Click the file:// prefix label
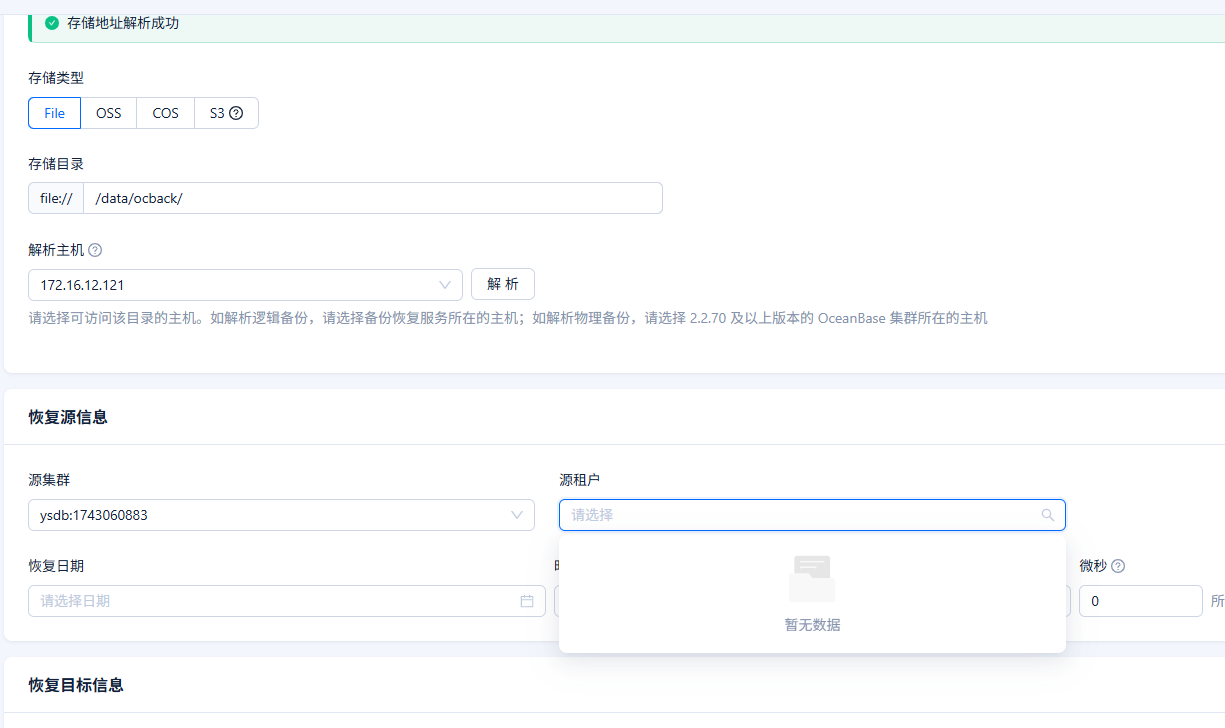This screenshot has width=1225, height=728. (56, 198)
